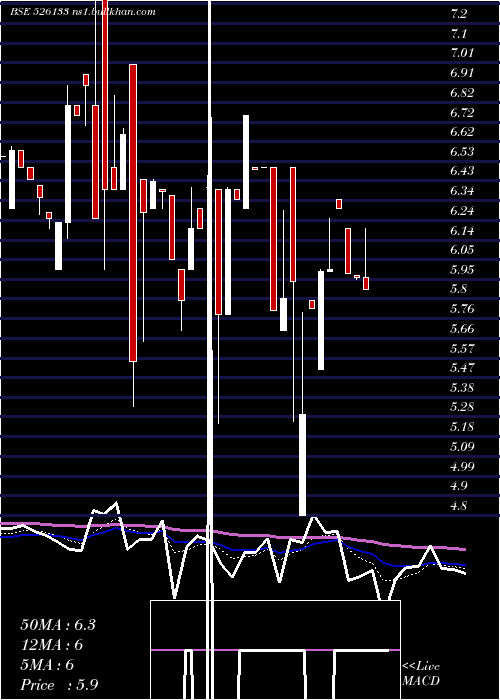The height and width of the screenshot is (700, 500).
Task: Click the MACD histogram panel box
Action: tap(275, 650)
